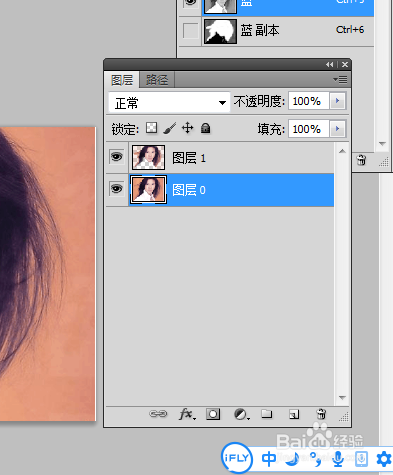
Task: Click scroll down arrow in channels panel
Action: [x=382, y=144]
